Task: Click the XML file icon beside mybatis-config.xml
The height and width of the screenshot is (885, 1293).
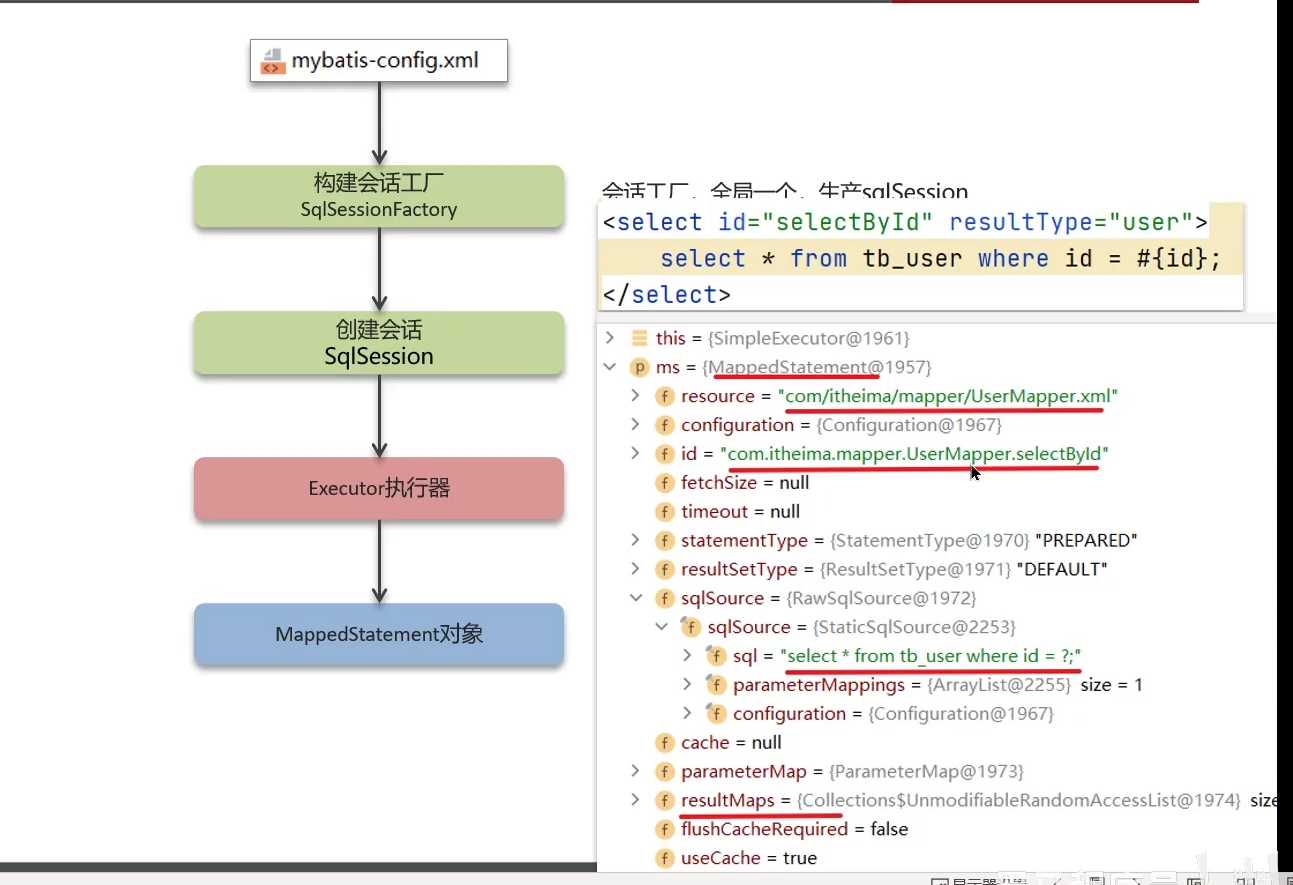Action: pos(272,61)
